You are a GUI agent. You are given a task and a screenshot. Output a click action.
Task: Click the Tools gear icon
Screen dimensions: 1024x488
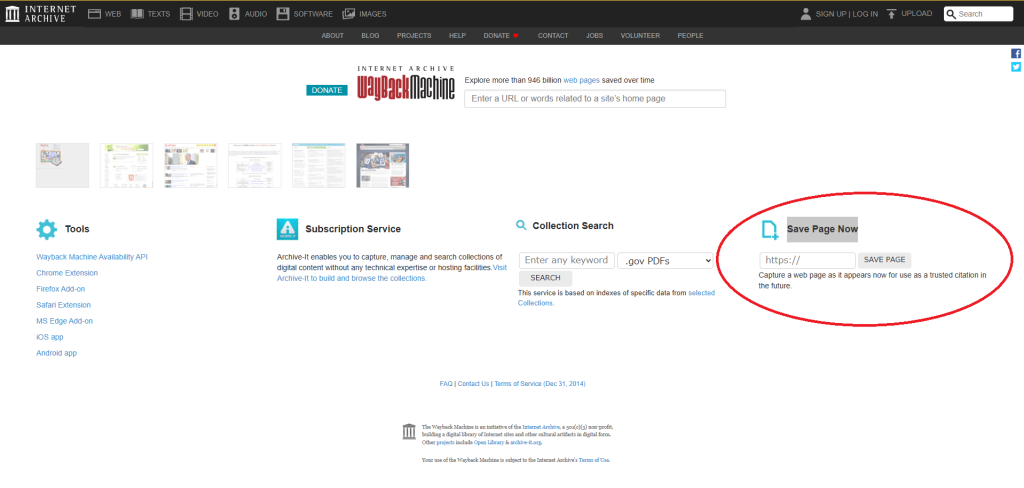pos(47,229)
